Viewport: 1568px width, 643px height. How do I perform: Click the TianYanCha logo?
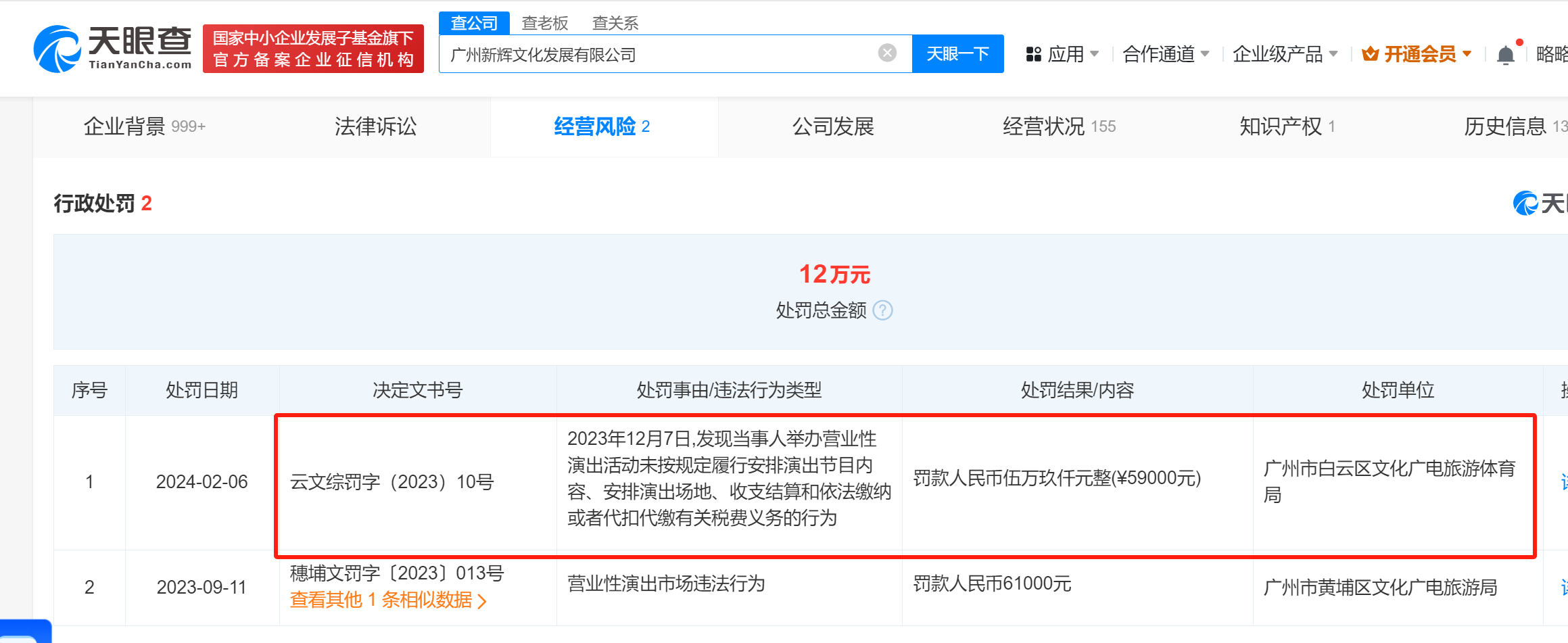(112, 49)
